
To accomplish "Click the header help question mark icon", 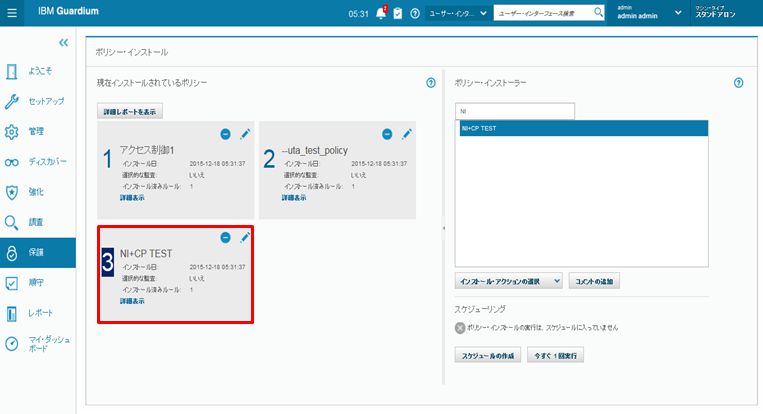I will (413, 13).
